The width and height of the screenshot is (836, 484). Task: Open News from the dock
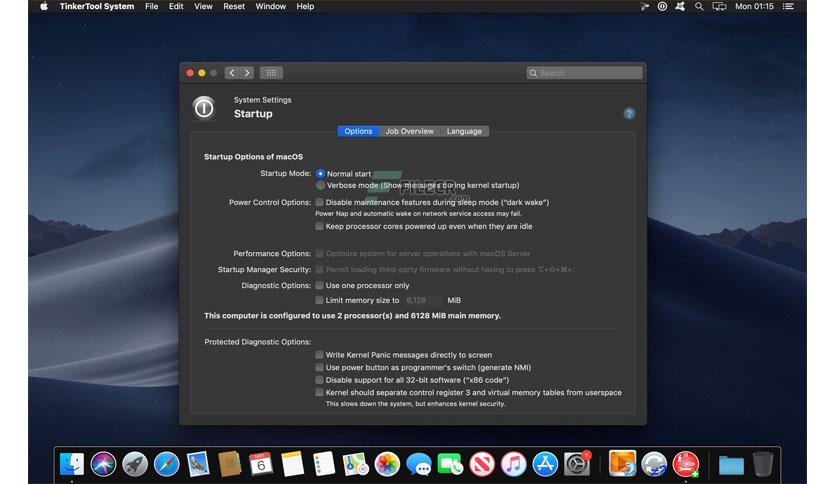point(482,464)
